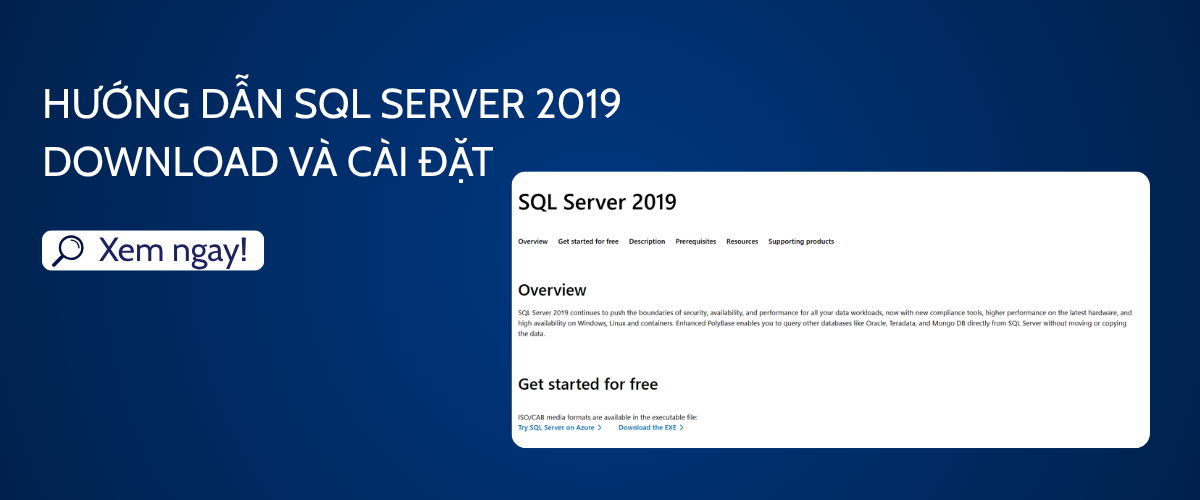Click the ISO/CAB media formats sentence
Screen dimensions: 1200x500
click(x=607, y=417)
